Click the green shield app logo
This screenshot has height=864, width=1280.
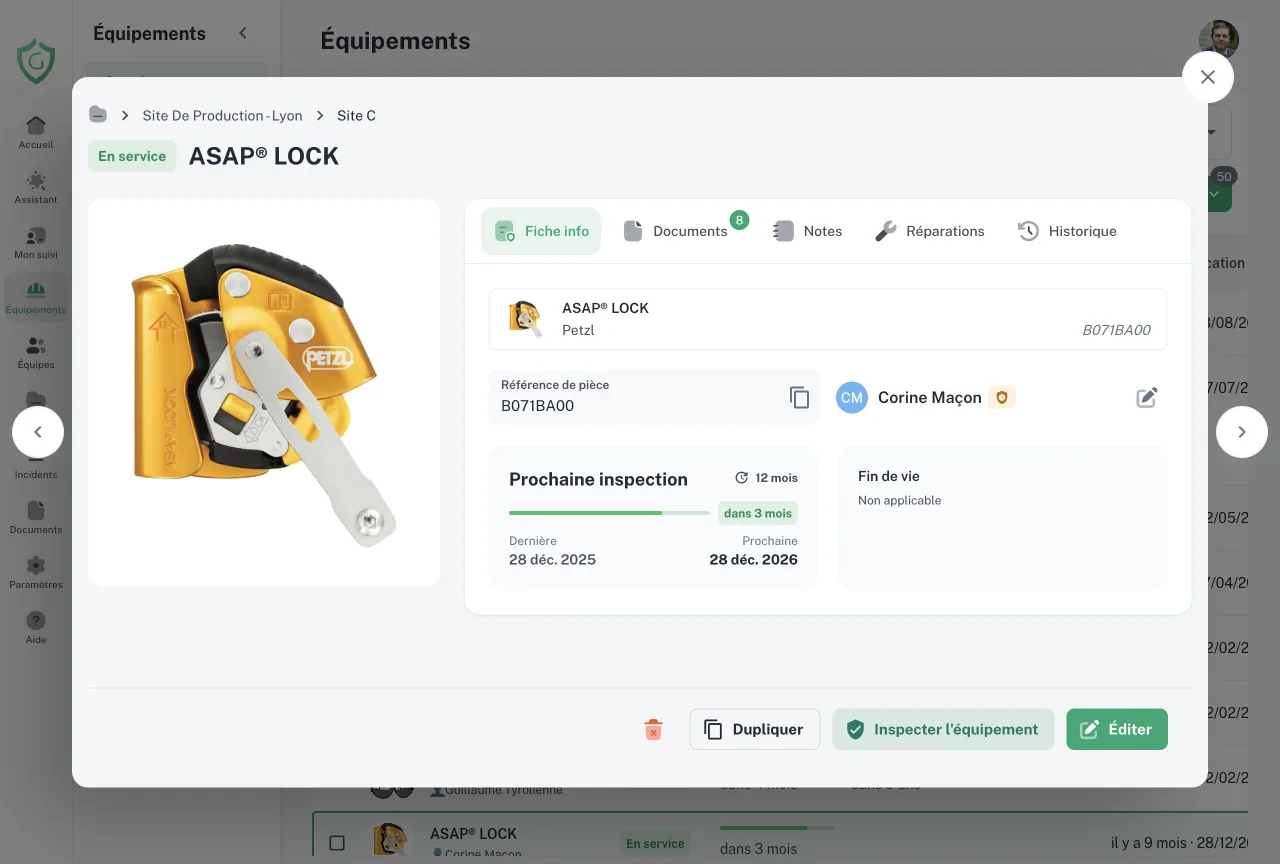pyautogui.click(x=36, y=61)
